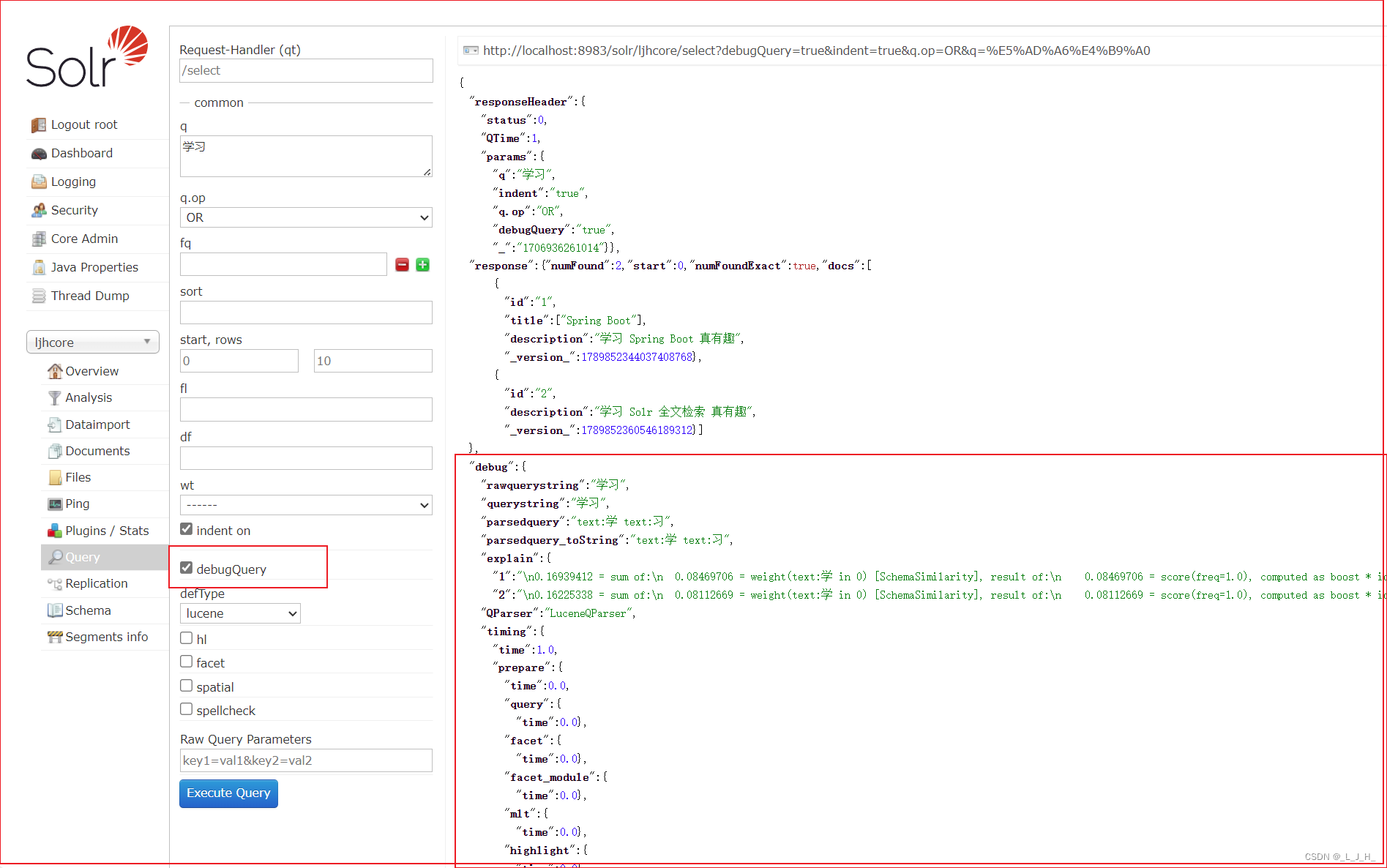This screenshot has height=868, width=1387.
Task: Open the Security page
Action: click(x=75, y=211)
